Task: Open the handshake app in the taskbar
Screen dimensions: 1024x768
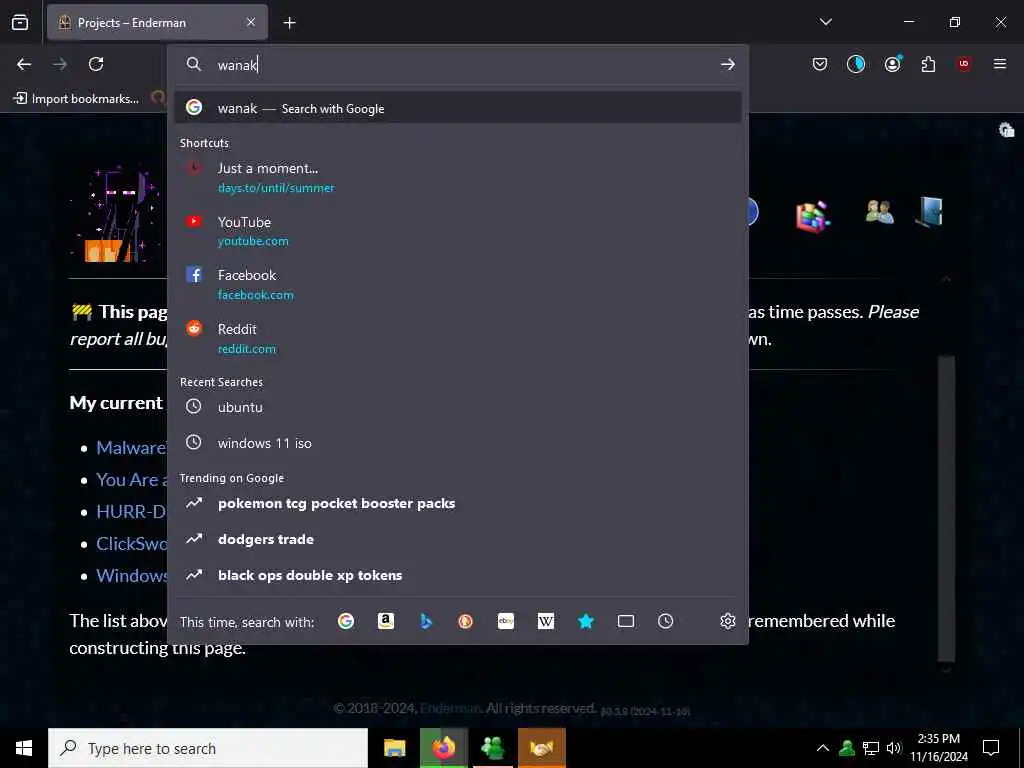Action: pos(541,748)
